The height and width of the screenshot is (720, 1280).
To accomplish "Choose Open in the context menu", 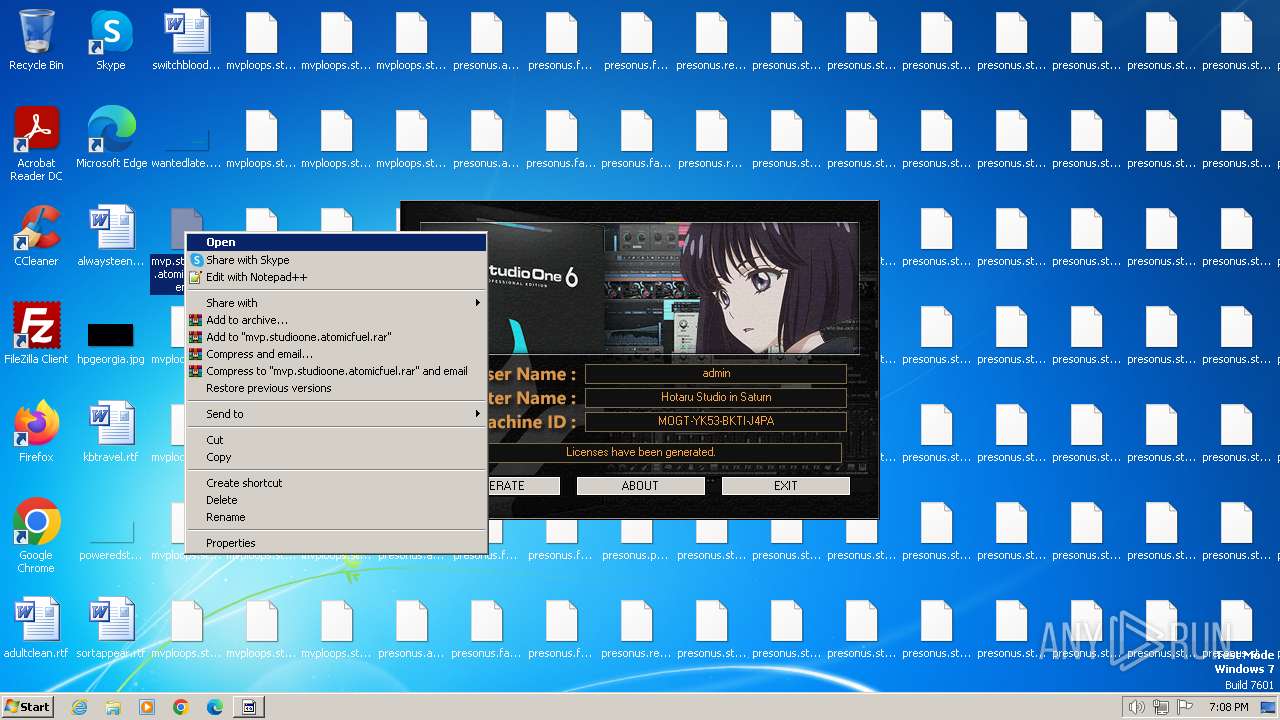I will tap(337, 242).
